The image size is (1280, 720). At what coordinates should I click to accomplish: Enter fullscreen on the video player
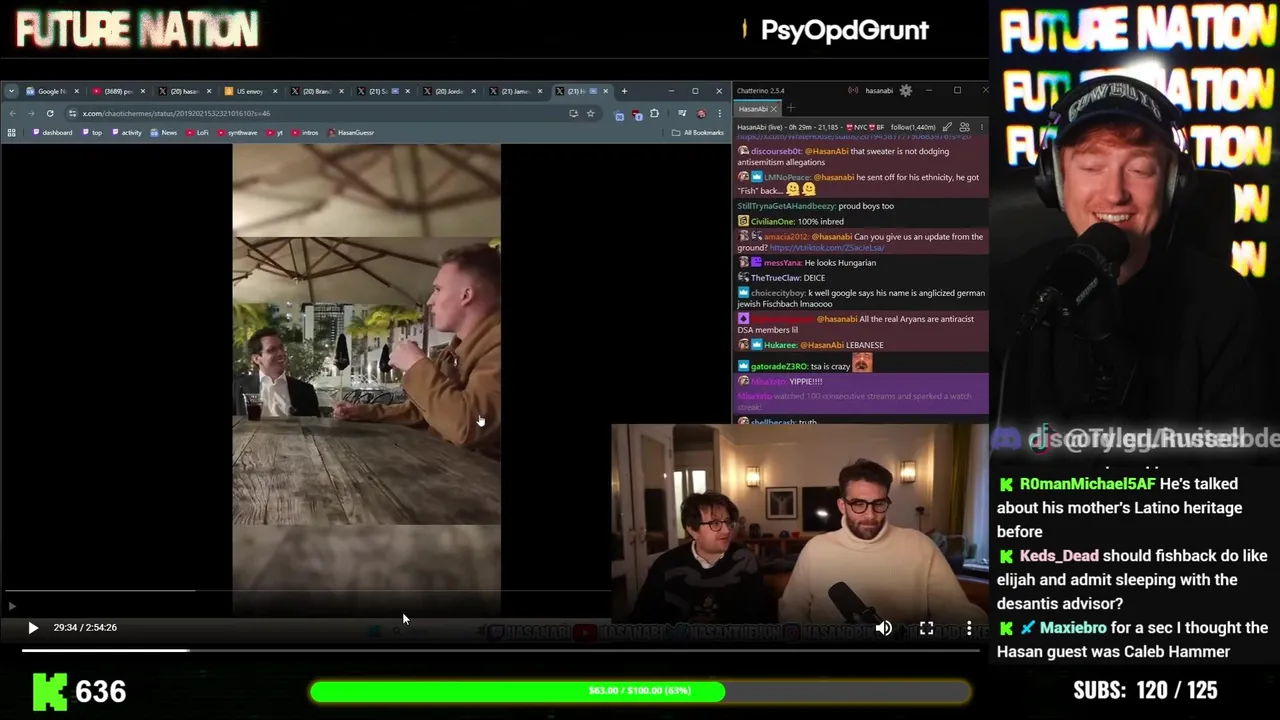click(x=926, y=628)
